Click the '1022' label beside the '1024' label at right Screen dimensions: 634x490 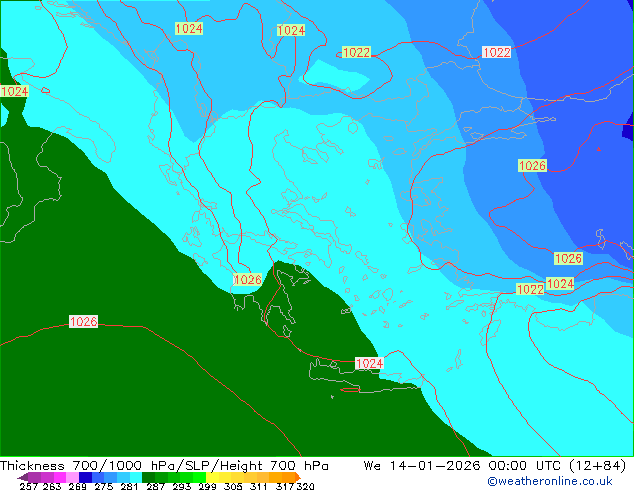tap(530, 289)
